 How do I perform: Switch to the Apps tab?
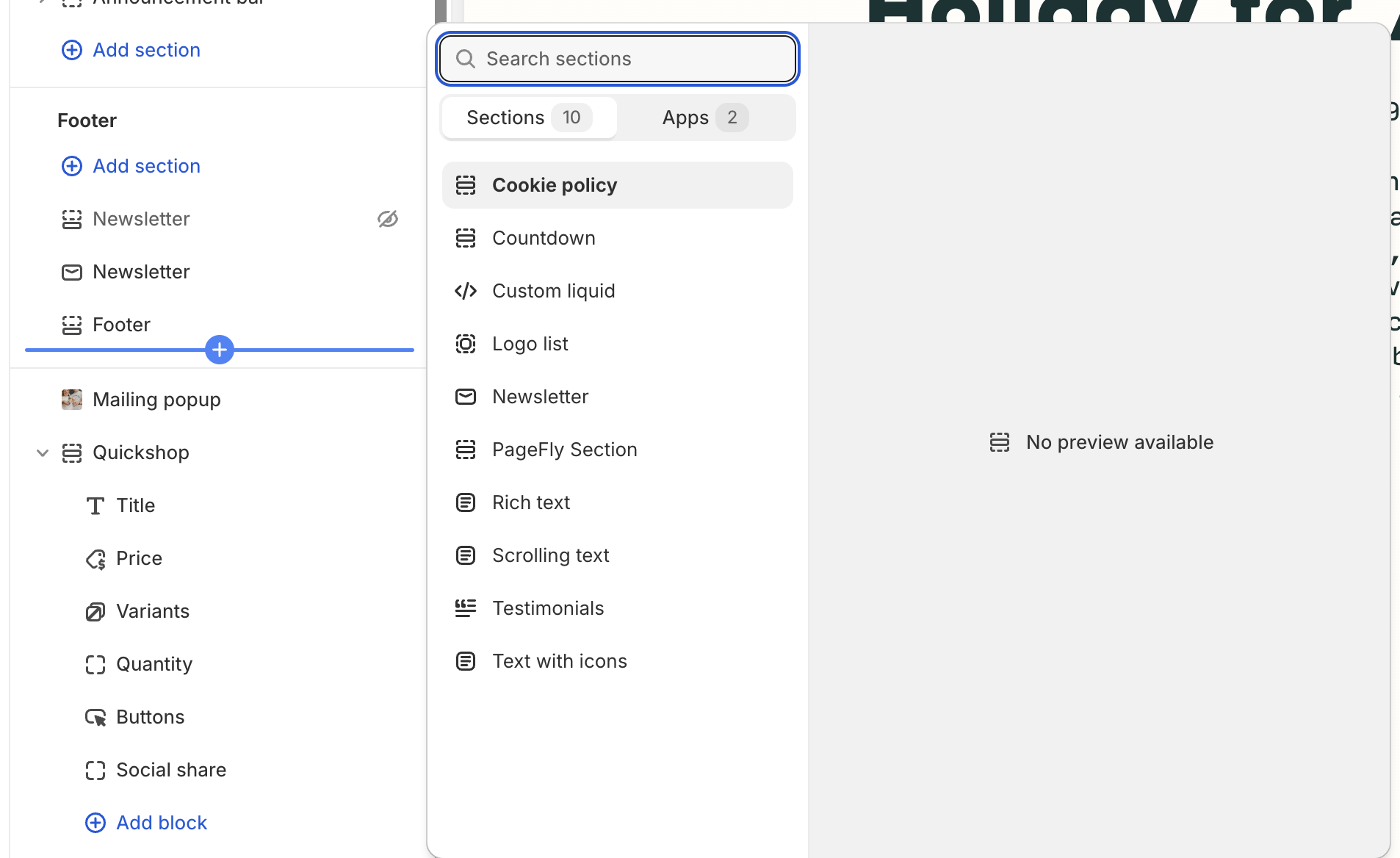point(704,118)
